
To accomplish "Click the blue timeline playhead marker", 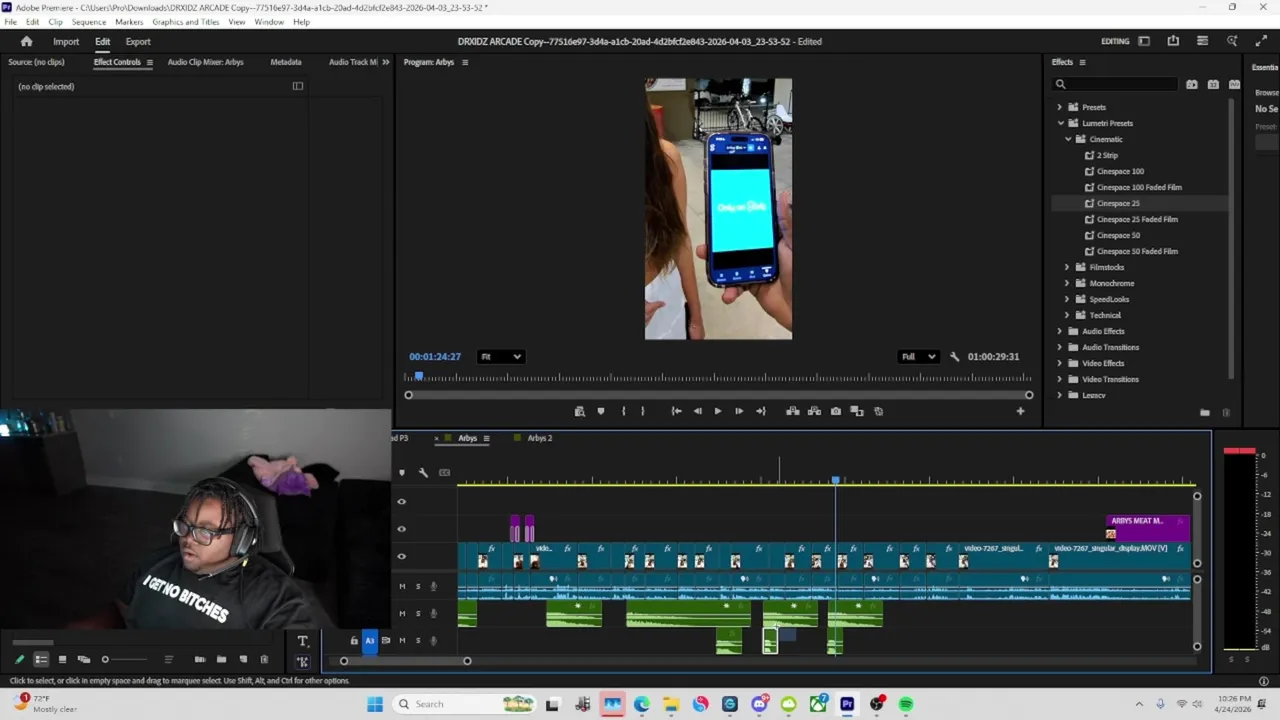I will pyautogui.click(x=835, y=481).
